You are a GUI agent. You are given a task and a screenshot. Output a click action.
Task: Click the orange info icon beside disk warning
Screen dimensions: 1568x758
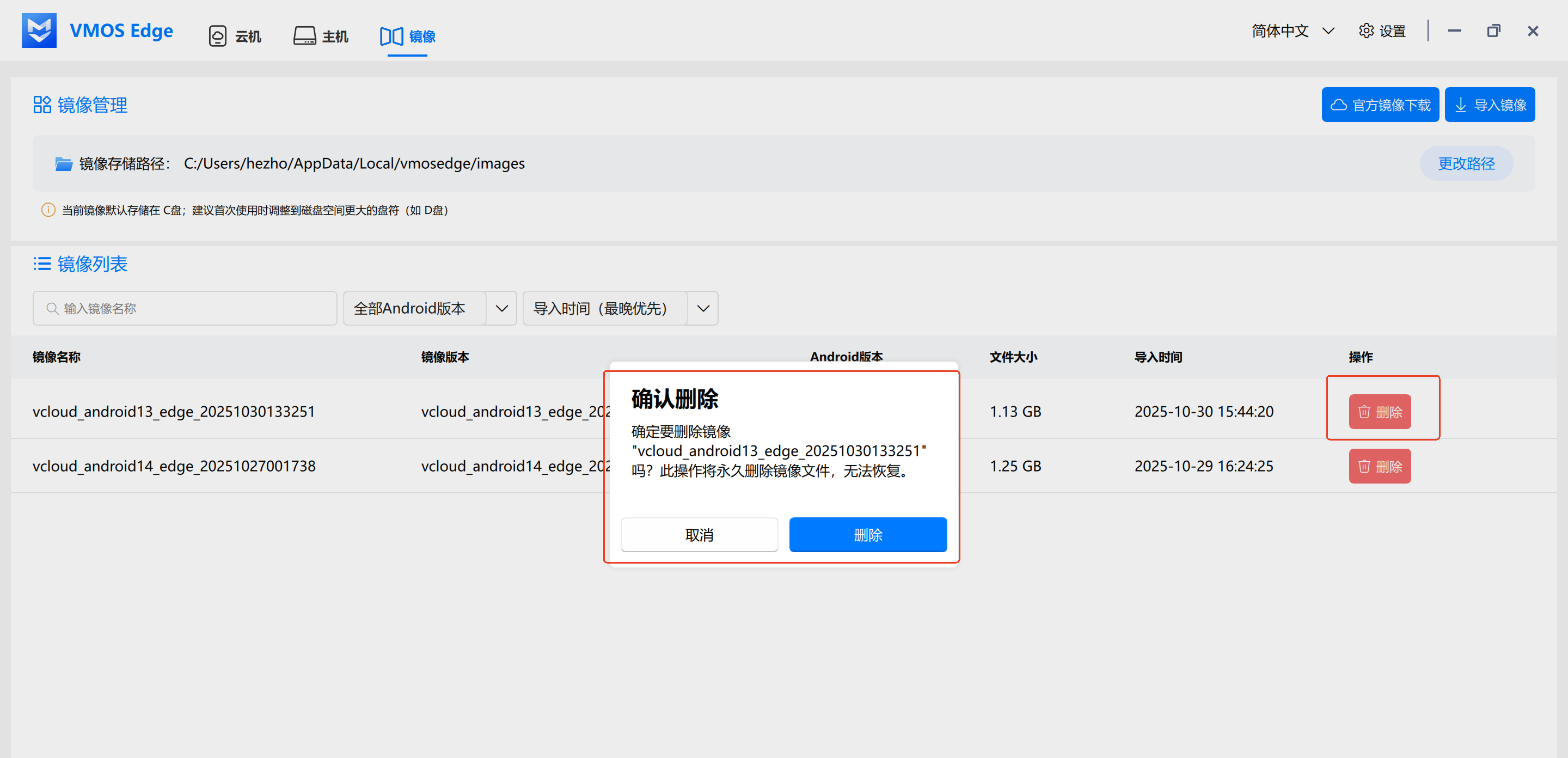point(48,210)
